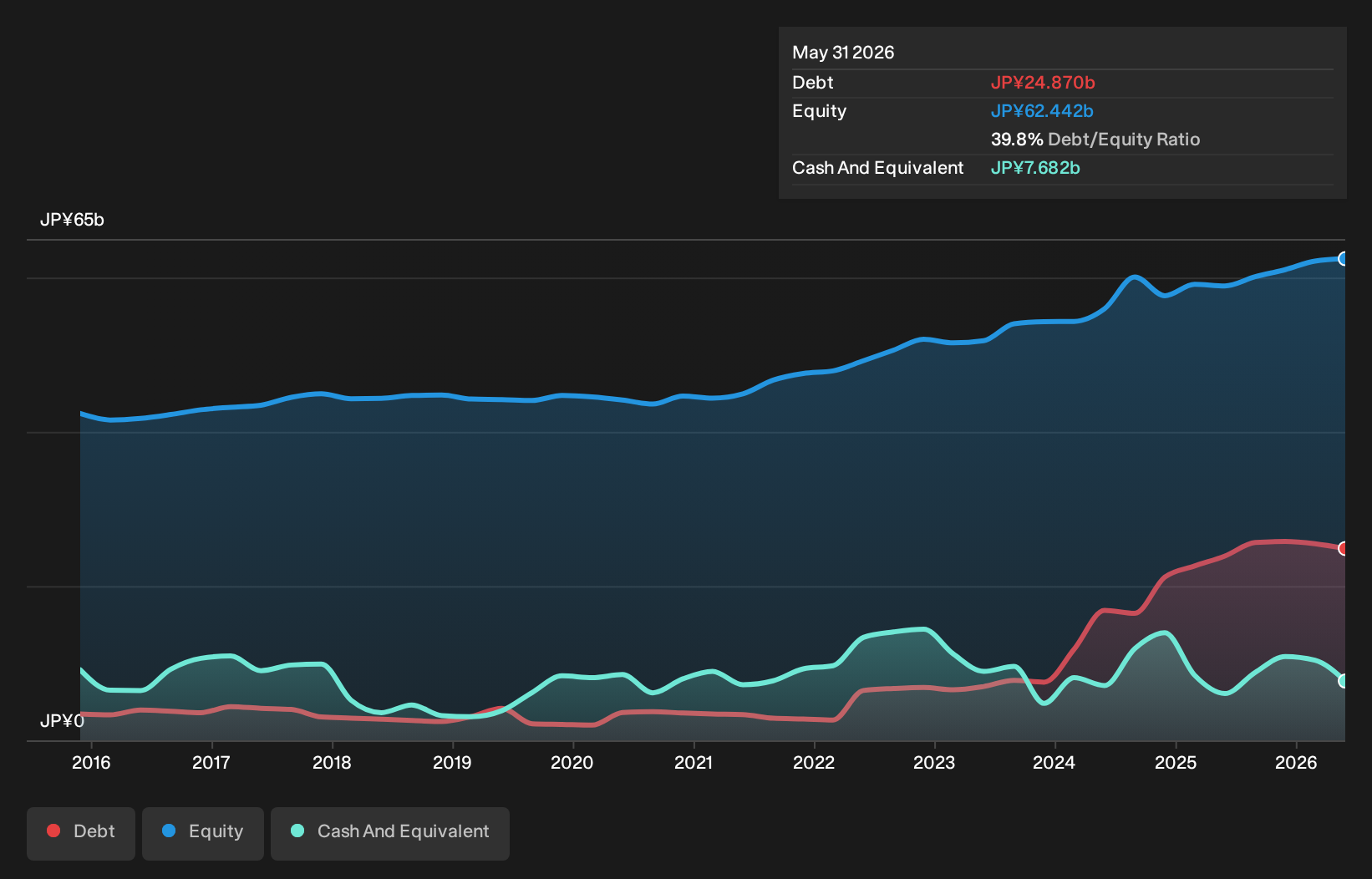Click the Cash And Equivalent tooltip row label

tap(878, 168)
